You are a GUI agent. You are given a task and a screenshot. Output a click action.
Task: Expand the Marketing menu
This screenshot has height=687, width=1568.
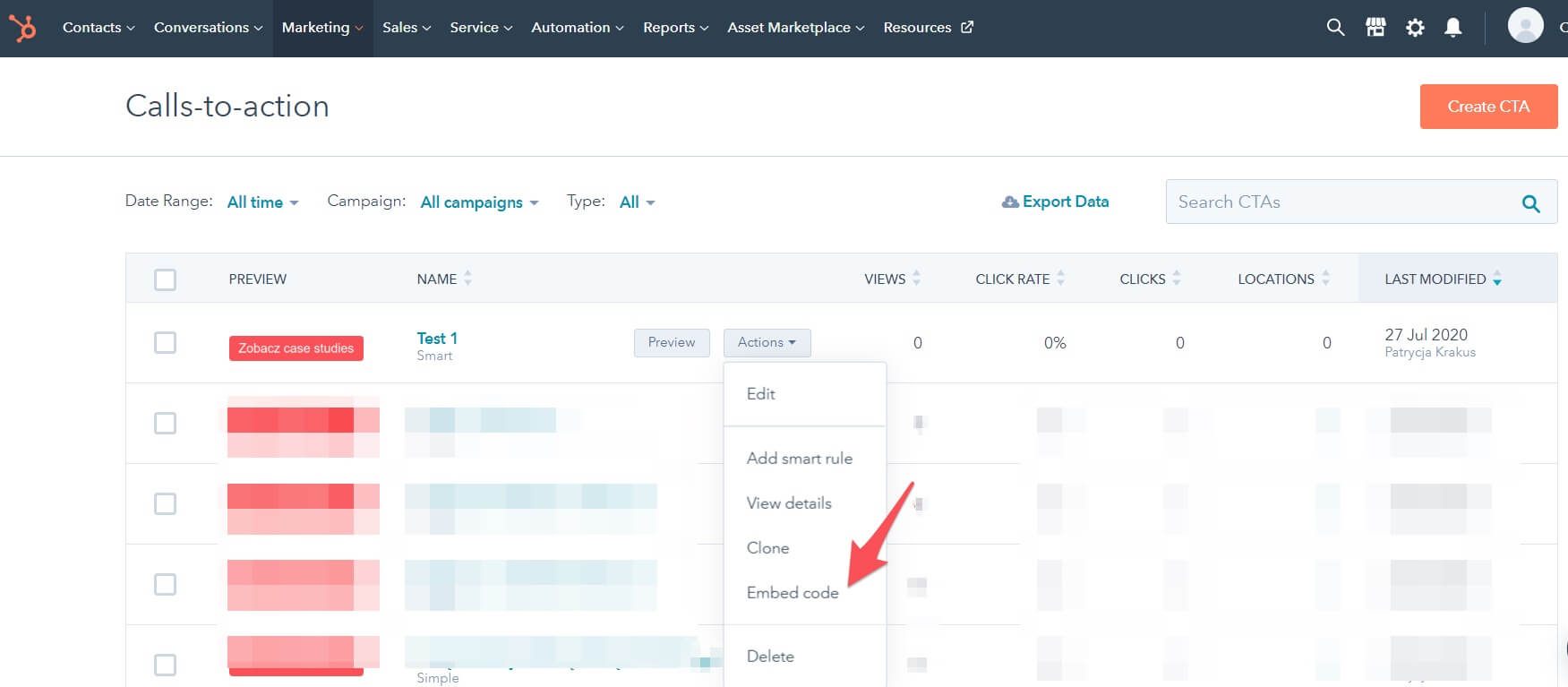click(x=322, y=28)
